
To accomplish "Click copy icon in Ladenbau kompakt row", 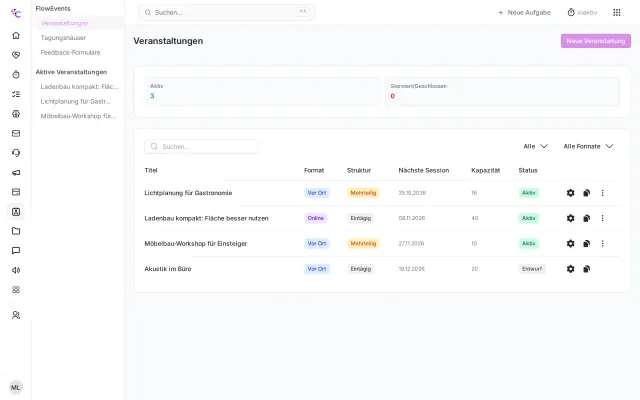I will (x=587, y=218).
